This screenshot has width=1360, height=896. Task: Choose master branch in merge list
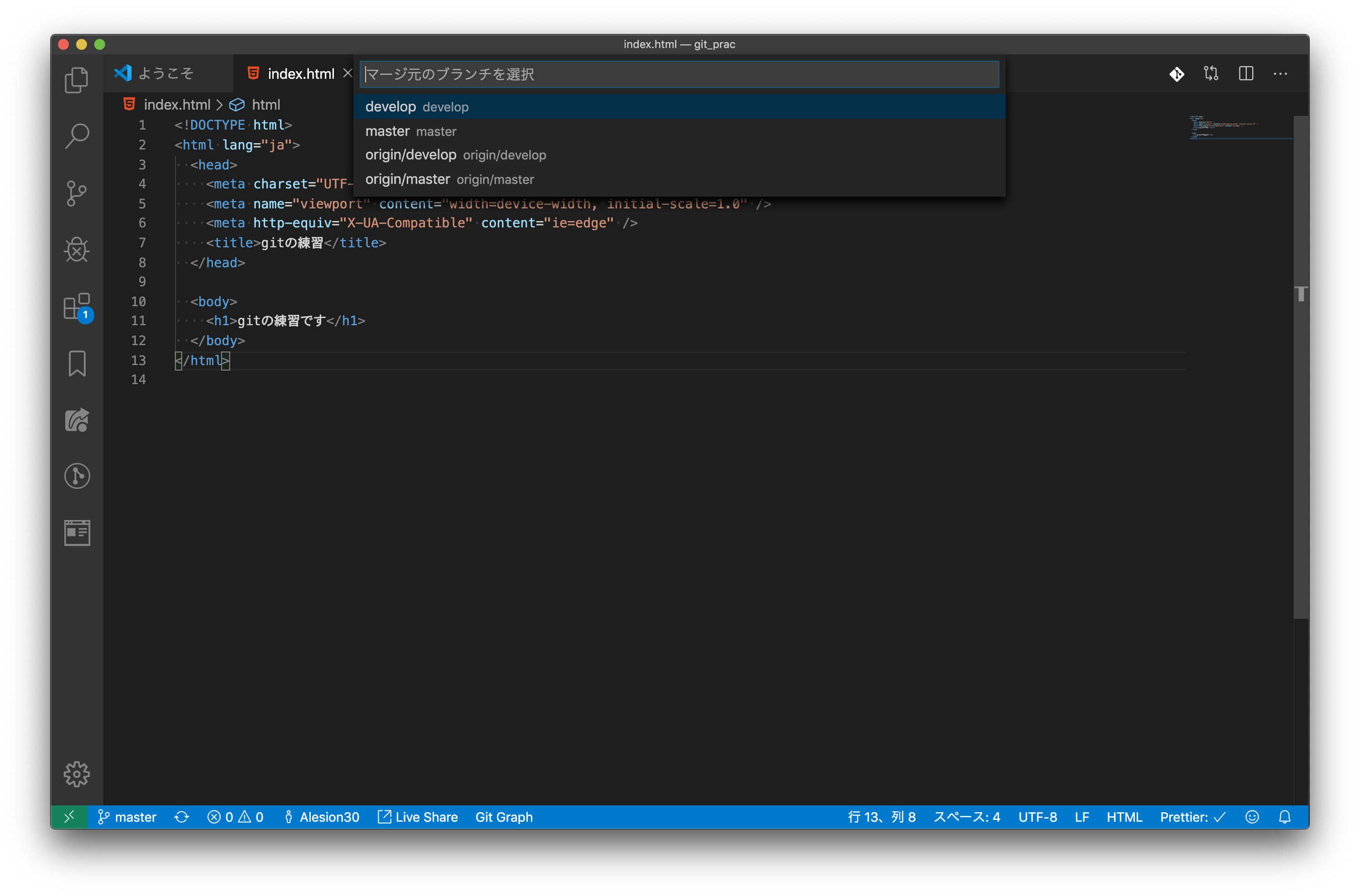[679, 131]
